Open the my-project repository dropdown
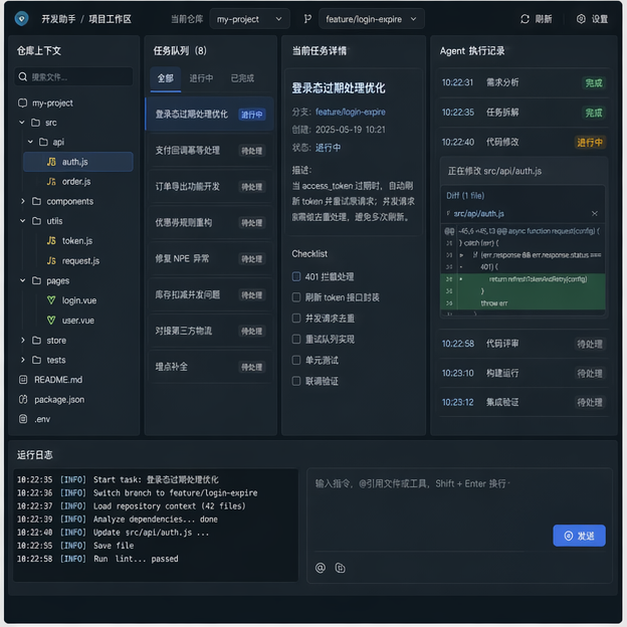627x627 pixels. 250,19
